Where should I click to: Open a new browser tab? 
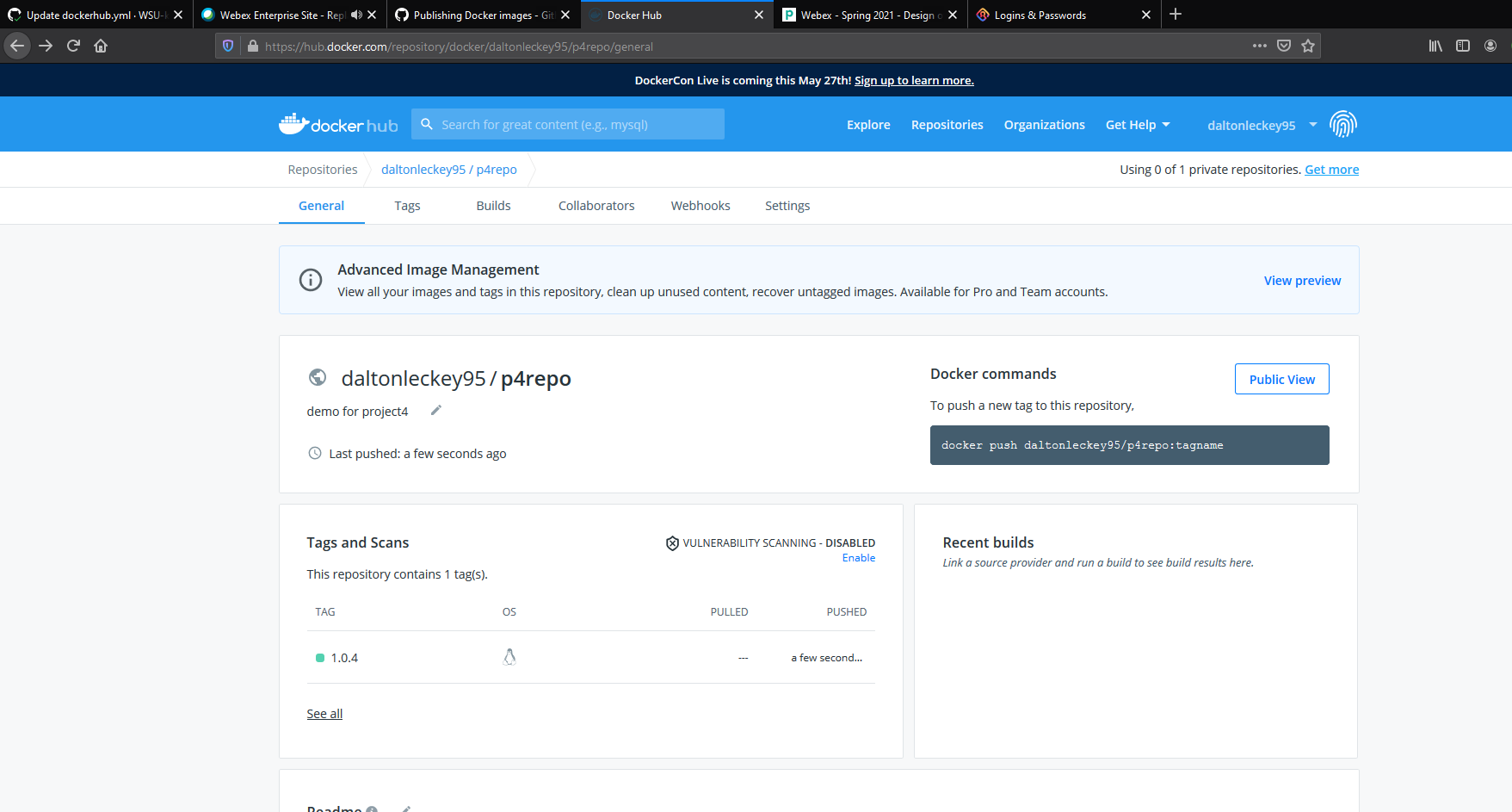point(1176,14)
